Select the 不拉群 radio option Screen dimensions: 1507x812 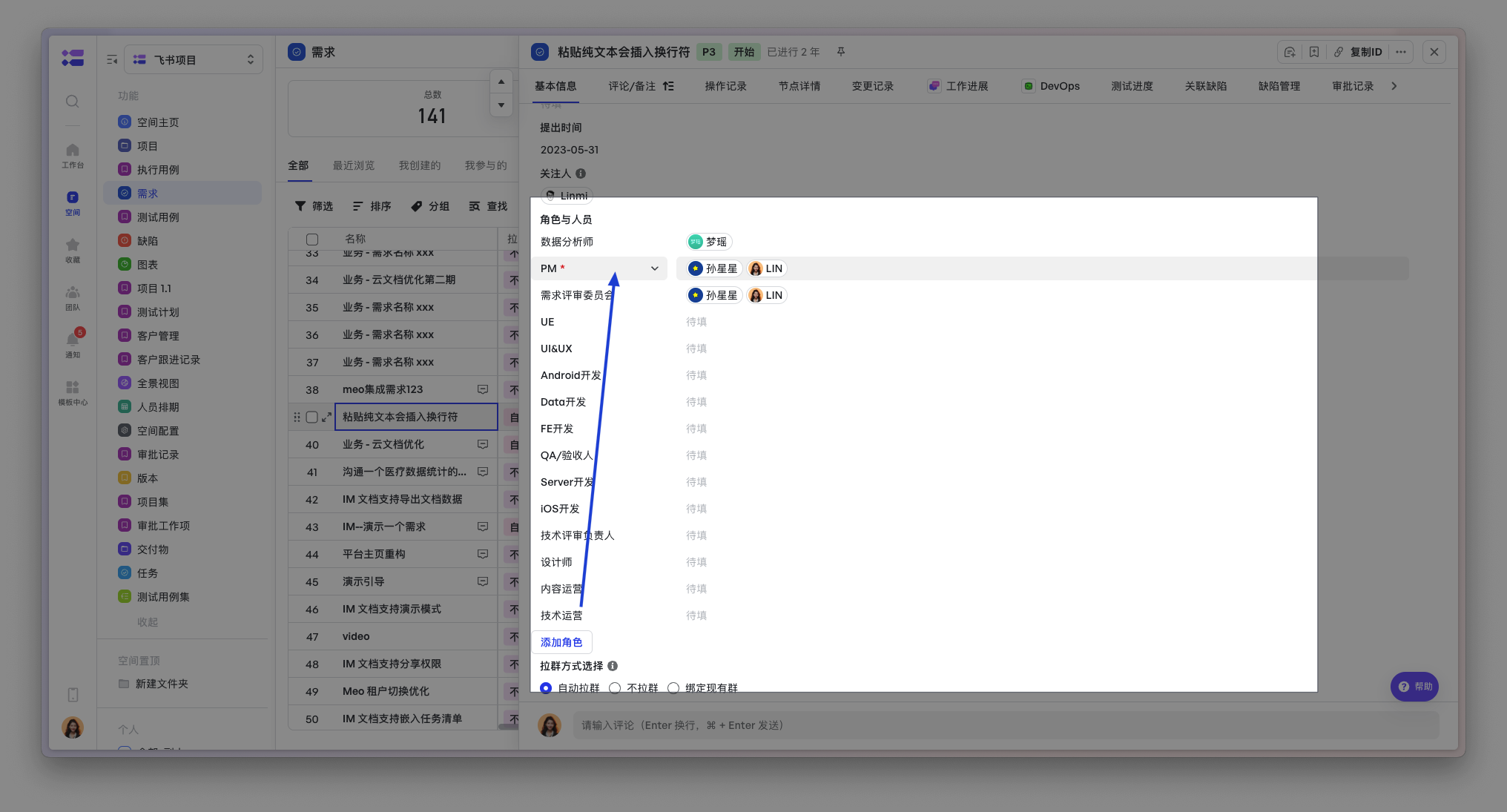pyautogui.click(x=615, y=687)
